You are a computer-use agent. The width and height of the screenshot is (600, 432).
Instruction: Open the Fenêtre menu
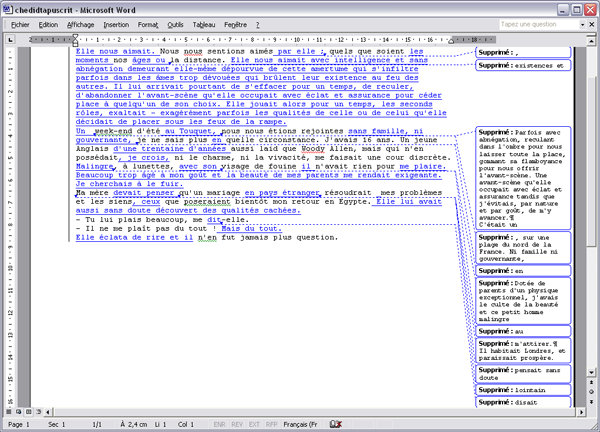pos(235,25)
